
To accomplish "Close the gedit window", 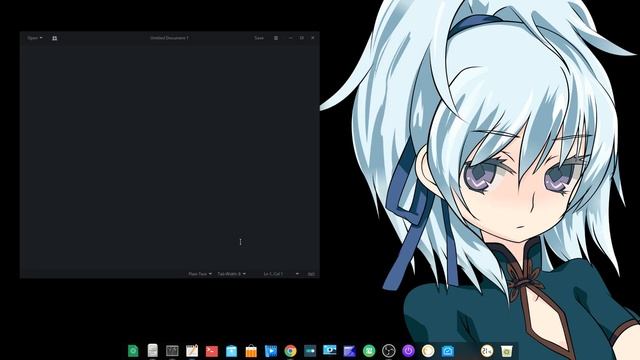I will [313, 38].
